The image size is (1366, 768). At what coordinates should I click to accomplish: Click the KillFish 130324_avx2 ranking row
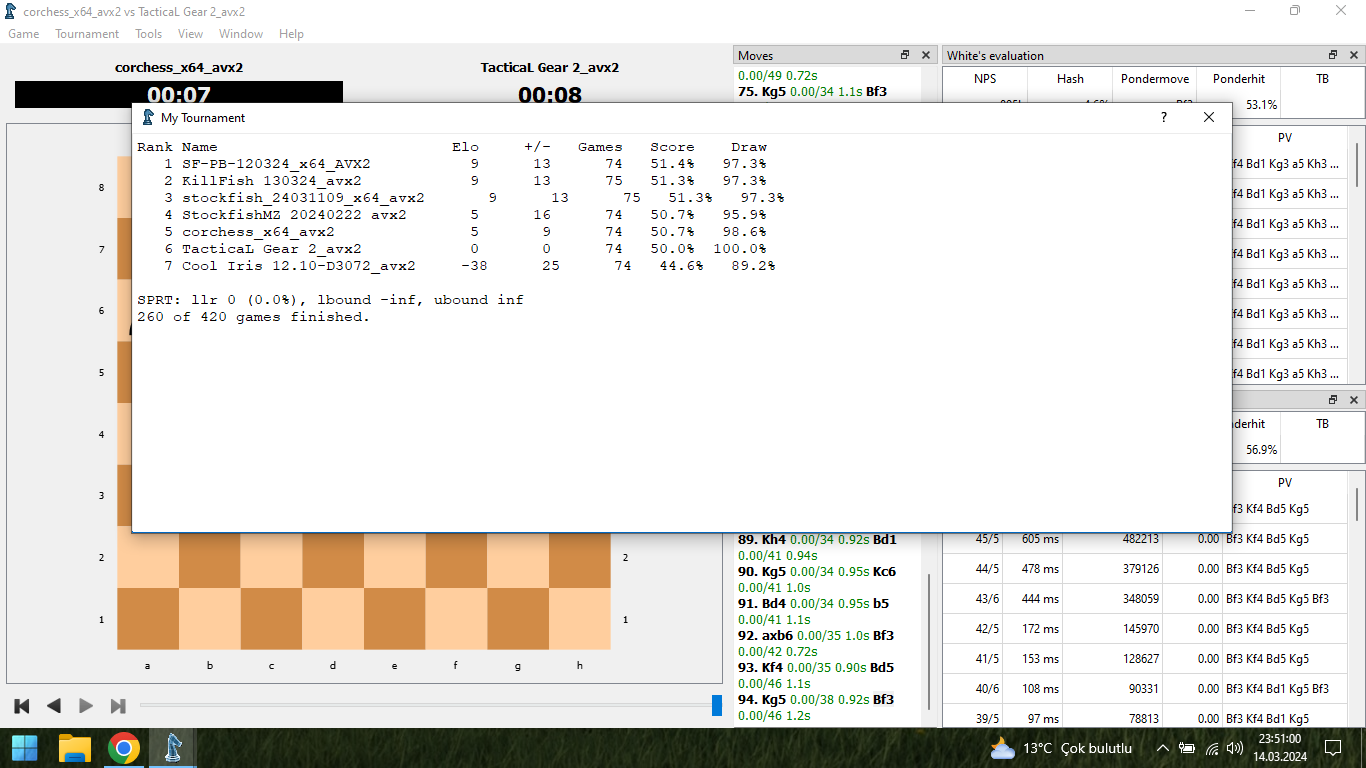click(x=452, y=180)
